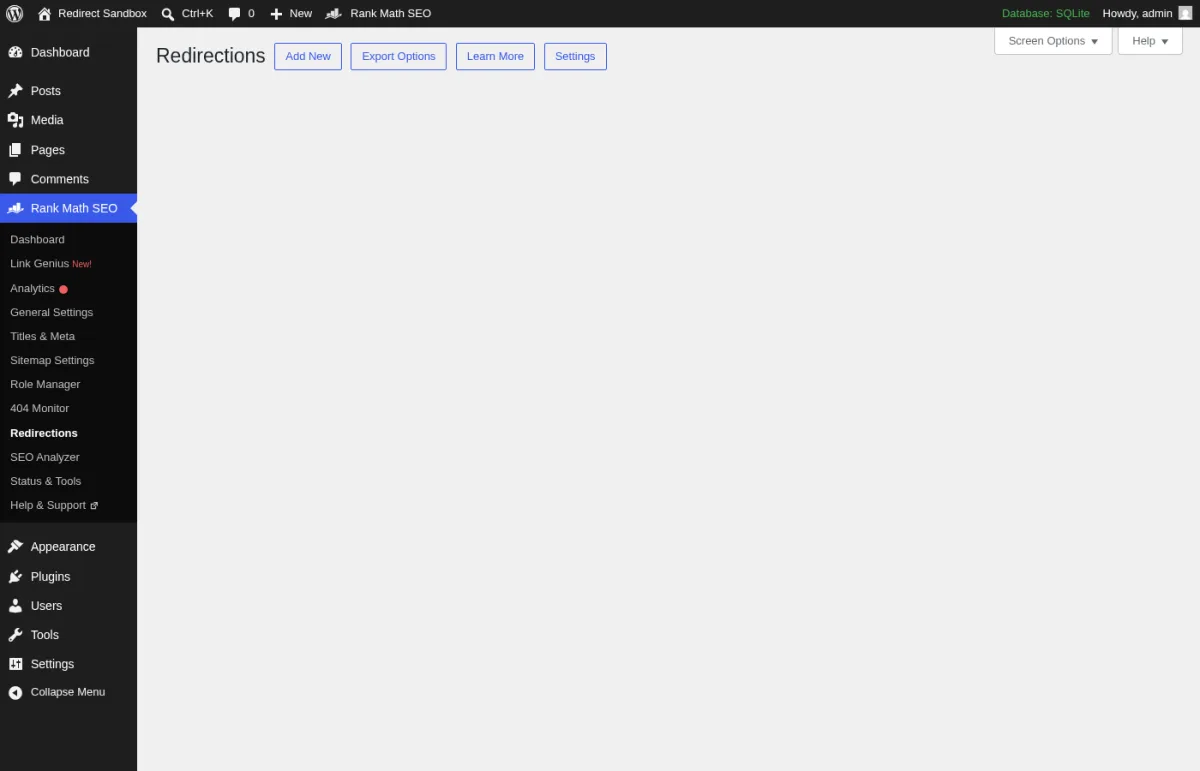Click the Learn More button
The width and height of the screenshot is (1200, 771).
[495, 56]
